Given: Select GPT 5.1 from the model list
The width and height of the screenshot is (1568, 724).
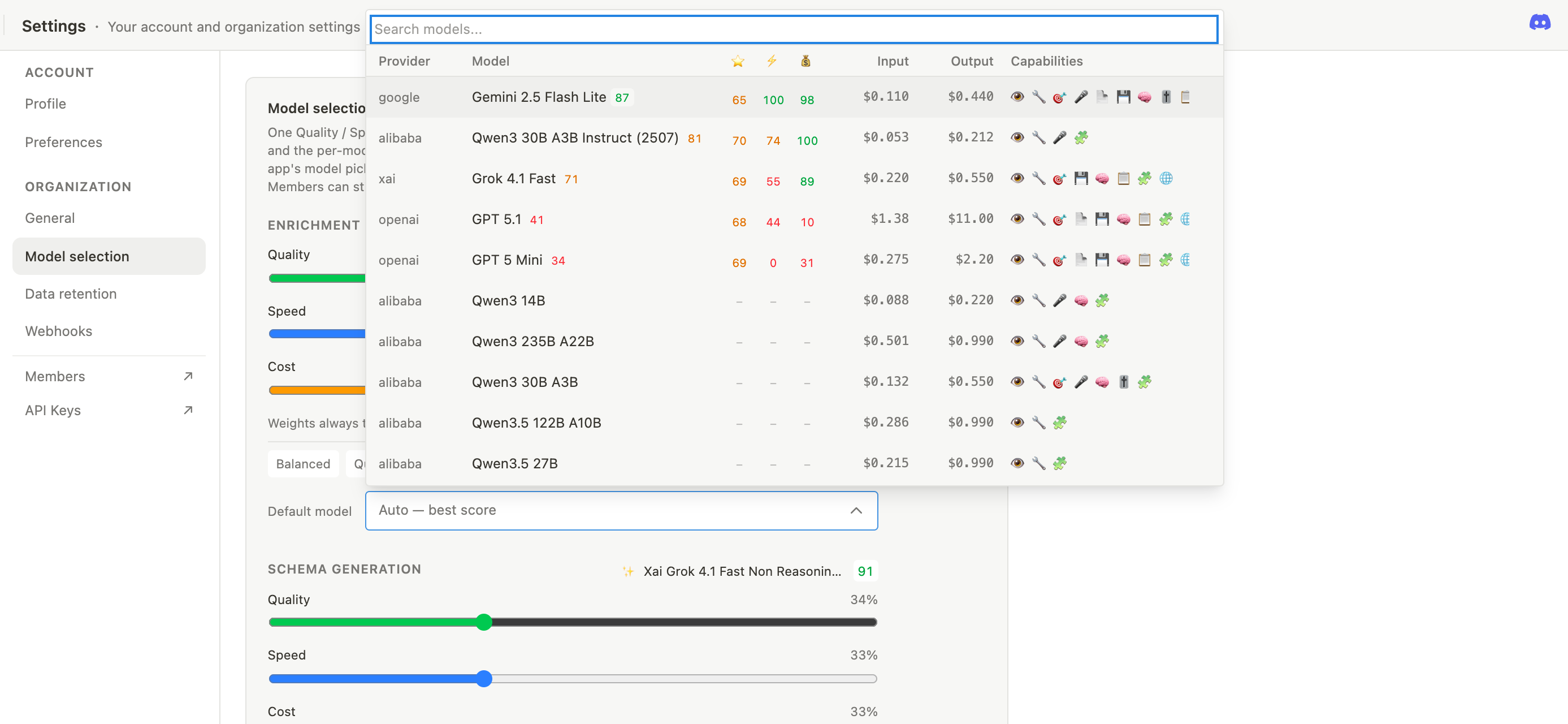Looking at the screenshot, I should pyautogui.click(x=794, y=219).
